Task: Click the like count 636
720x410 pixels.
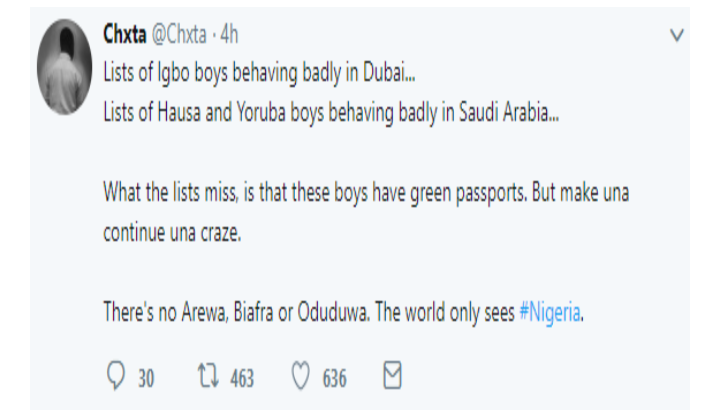Action: tap(334, 378)
